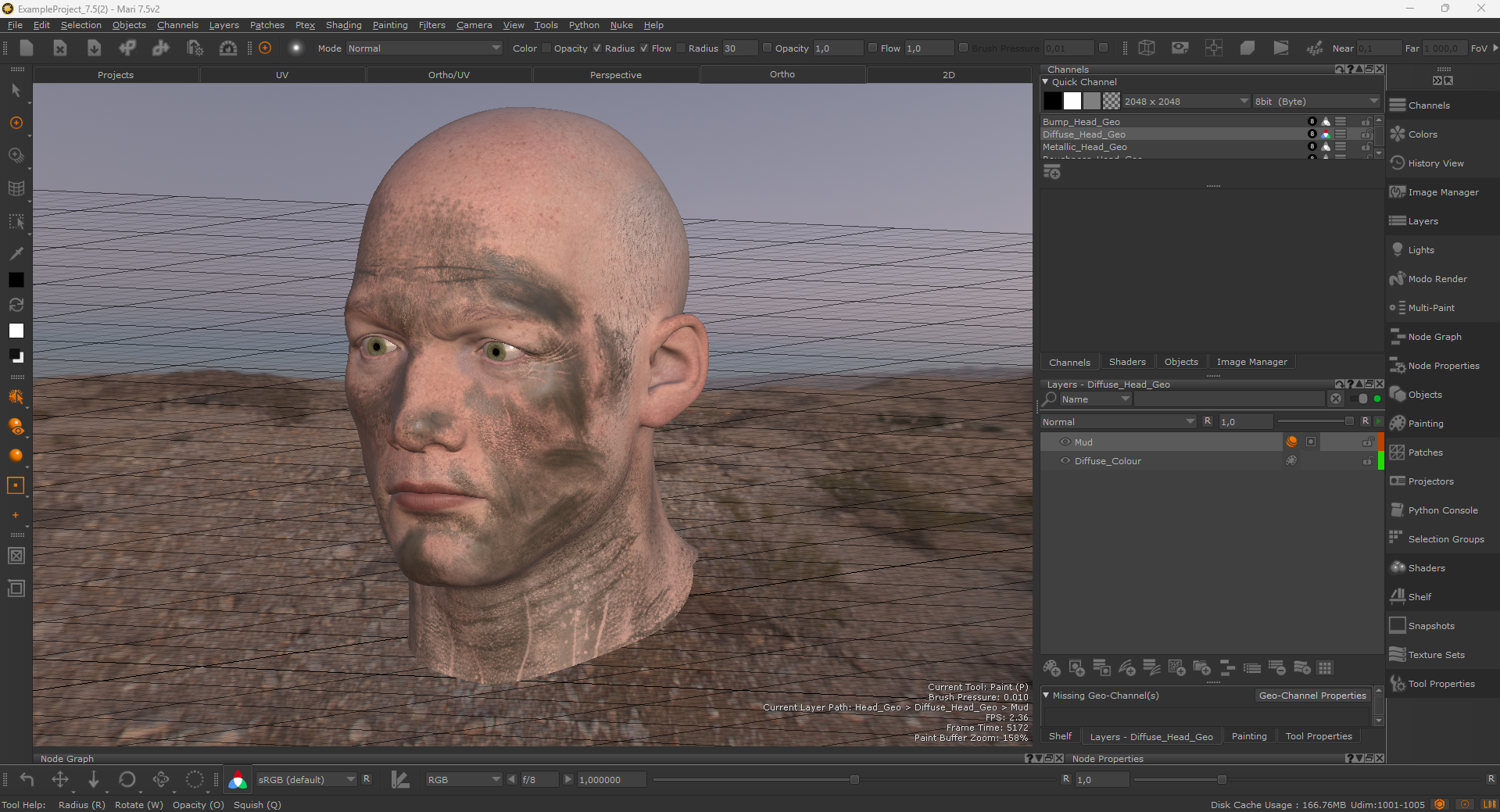Toggle the layer grid view icon
The height and width of the screenshot is (812, 1500).
click(1325, 668)
